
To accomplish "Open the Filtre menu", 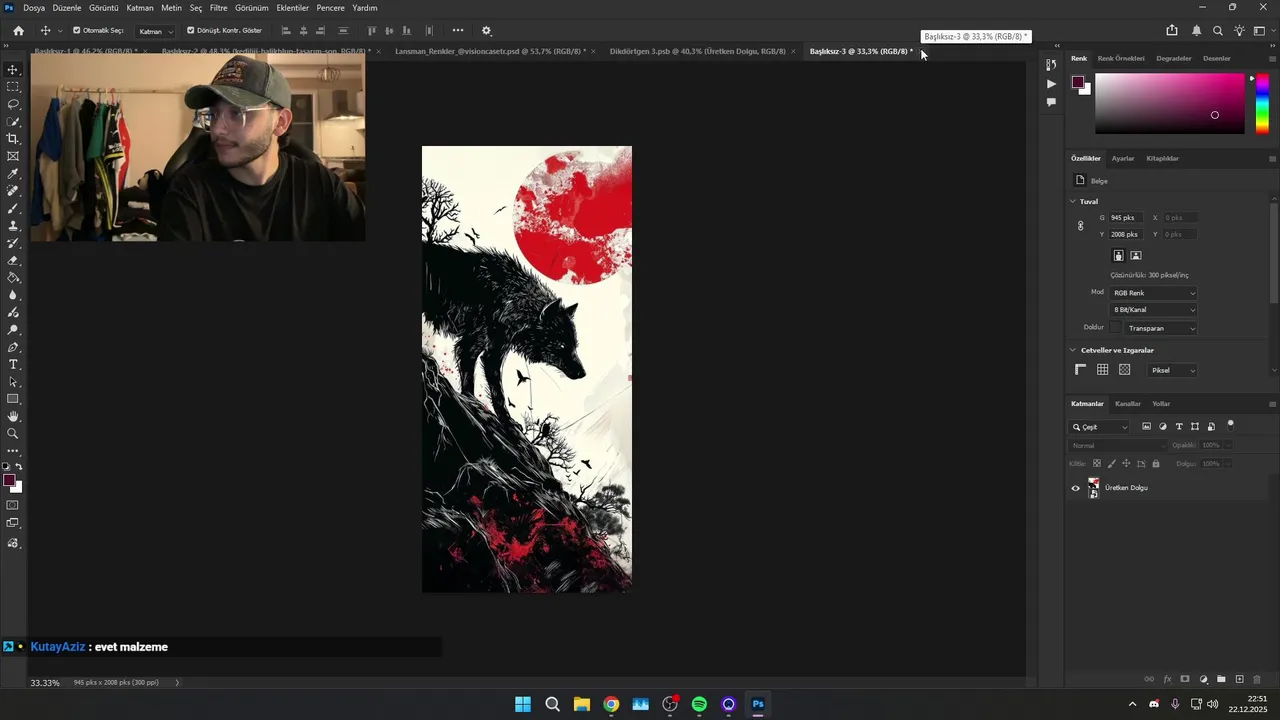I will [218, 8].
